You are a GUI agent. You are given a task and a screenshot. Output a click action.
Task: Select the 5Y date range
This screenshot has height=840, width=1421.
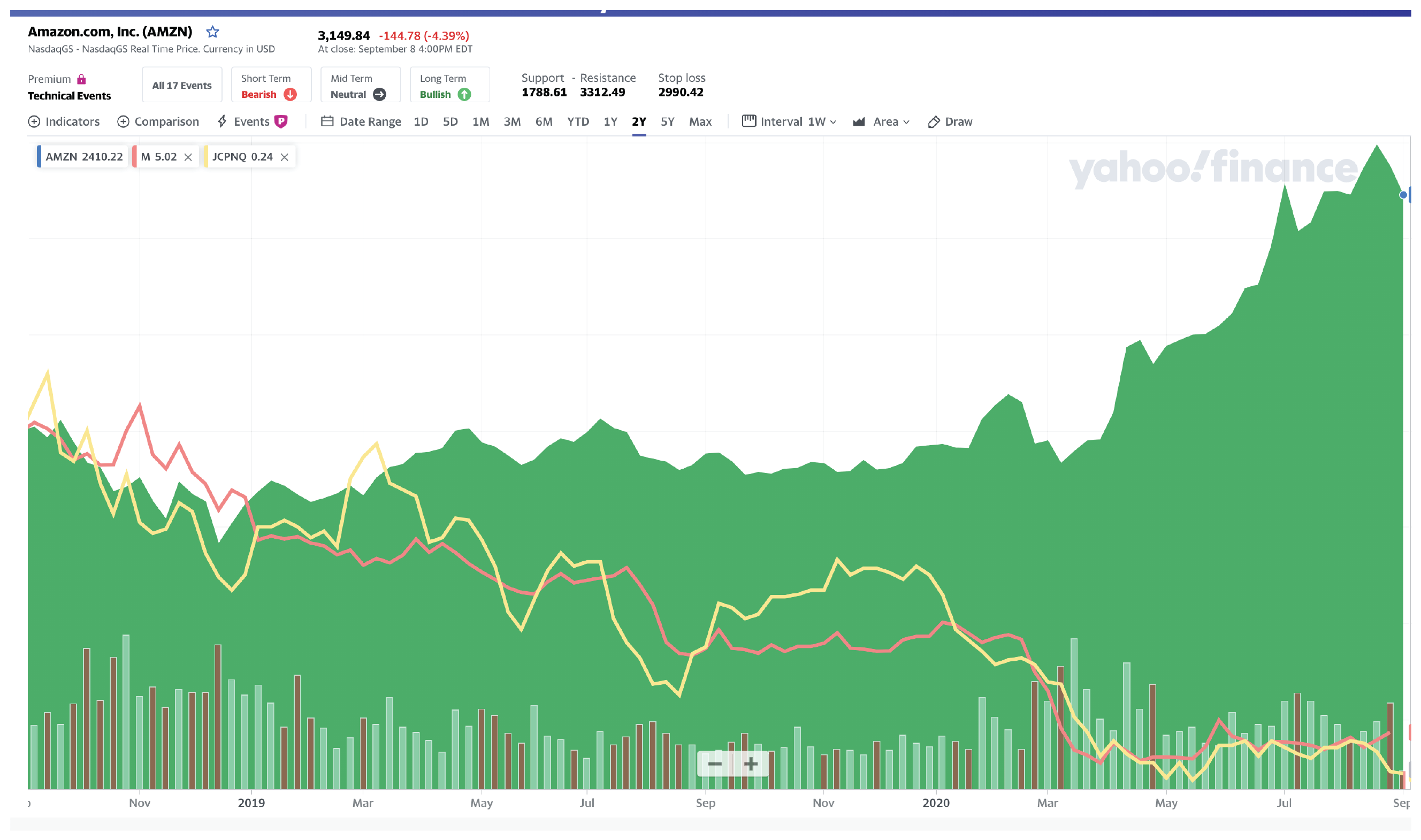click(x=667, y=121)
